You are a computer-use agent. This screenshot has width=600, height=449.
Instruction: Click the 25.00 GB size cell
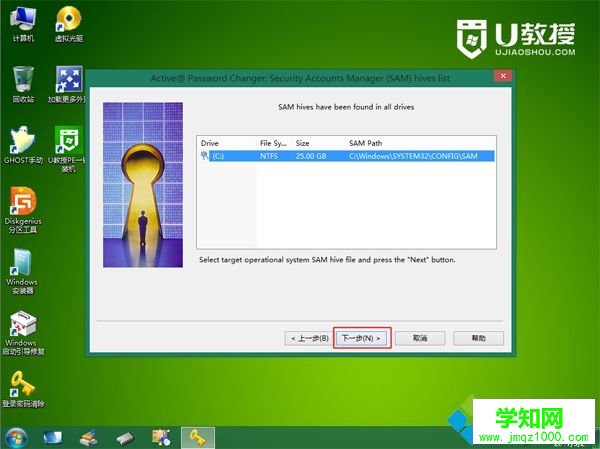(311, 156)
